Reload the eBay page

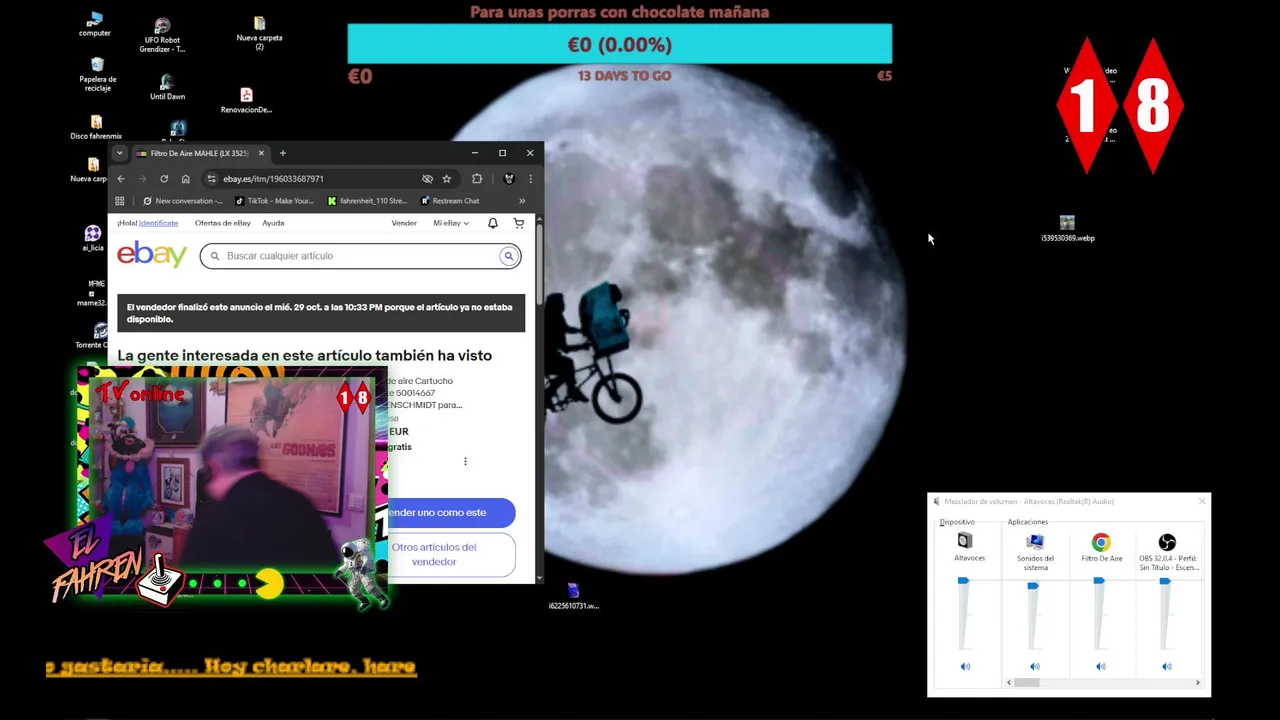164,179
